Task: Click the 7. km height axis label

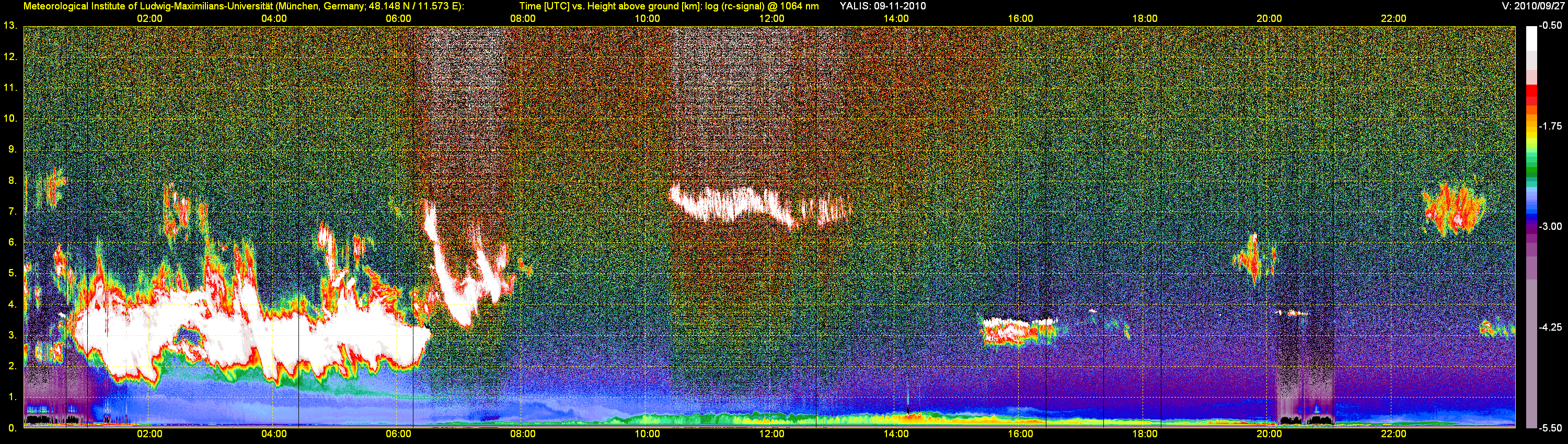Action: [x=12, y=212]
